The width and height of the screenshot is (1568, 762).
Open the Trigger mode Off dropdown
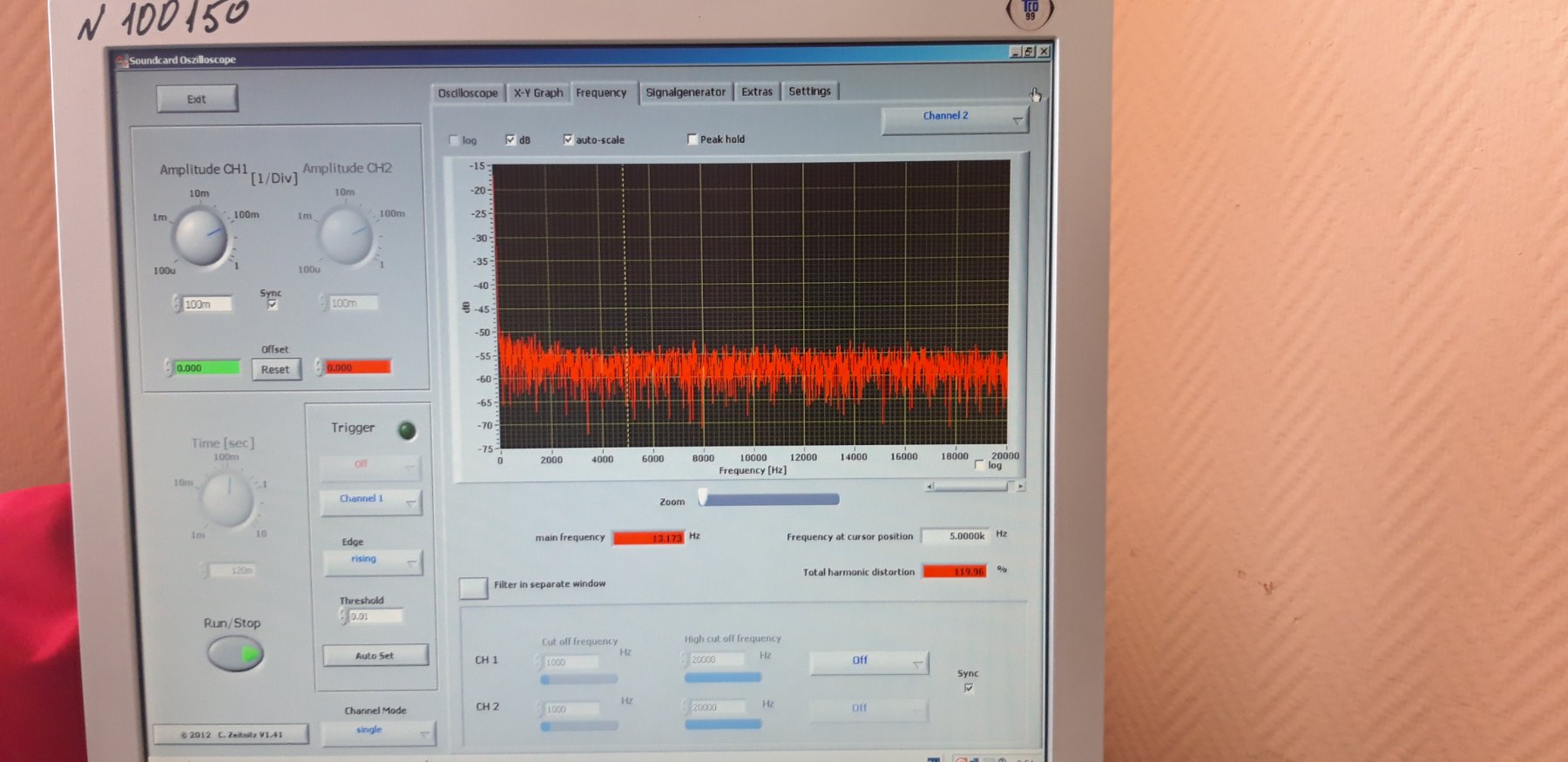pos(370,467)
